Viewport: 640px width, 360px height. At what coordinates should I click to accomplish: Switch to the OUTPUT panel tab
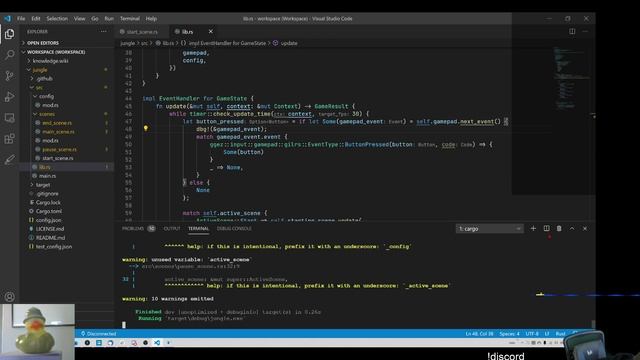[x=172, y=229]
